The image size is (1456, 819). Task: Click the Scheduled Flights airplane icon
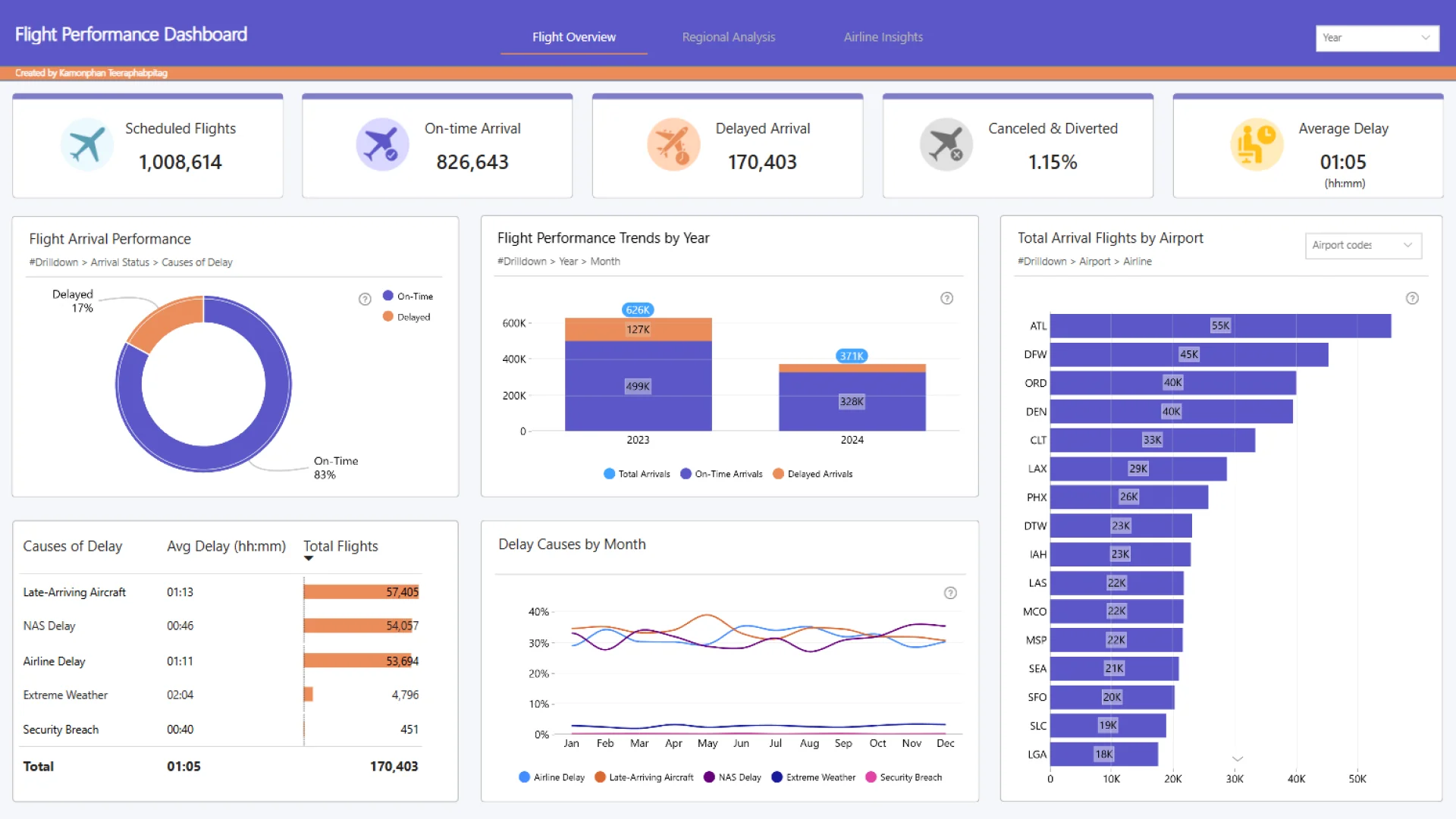tap(87, 144)
